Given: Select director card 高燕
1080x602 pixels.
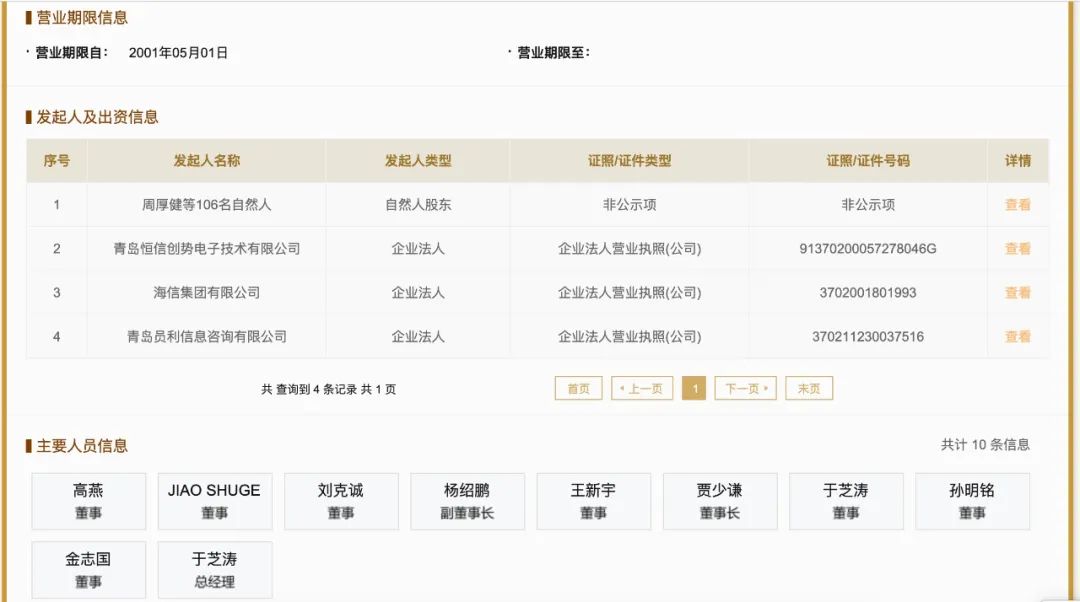Looking at the screenshot, I should [x=88, y=500].
